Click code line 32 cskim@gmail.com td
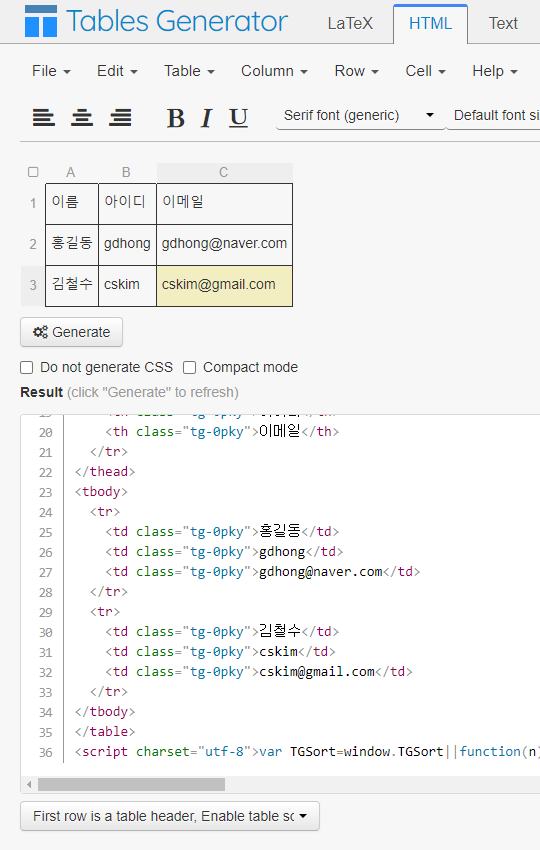Viewport: 540px width, 850px height. 259,672
